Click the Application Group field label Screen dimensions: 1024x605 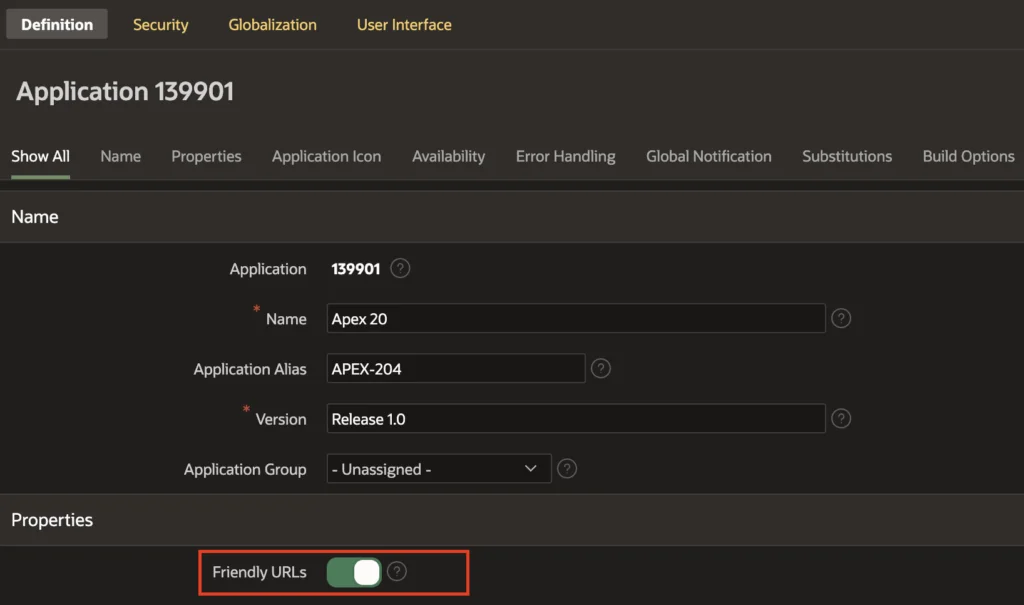[x=245, y=469]
